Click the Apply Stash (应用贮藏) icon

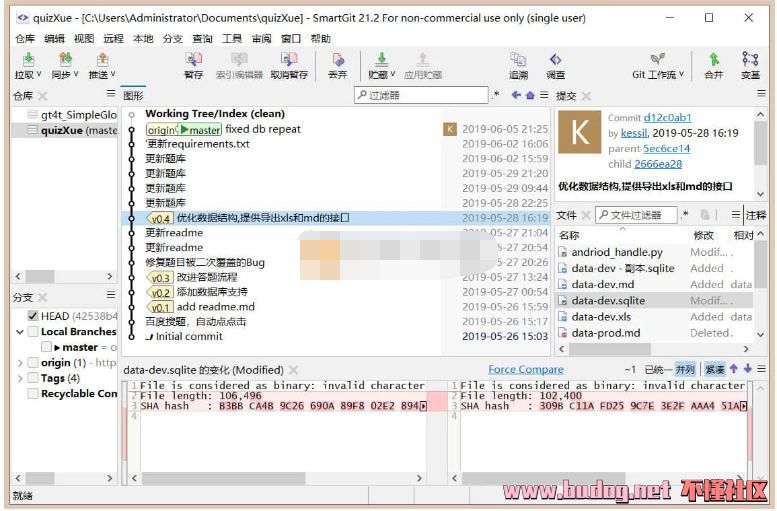click(423, 59)
